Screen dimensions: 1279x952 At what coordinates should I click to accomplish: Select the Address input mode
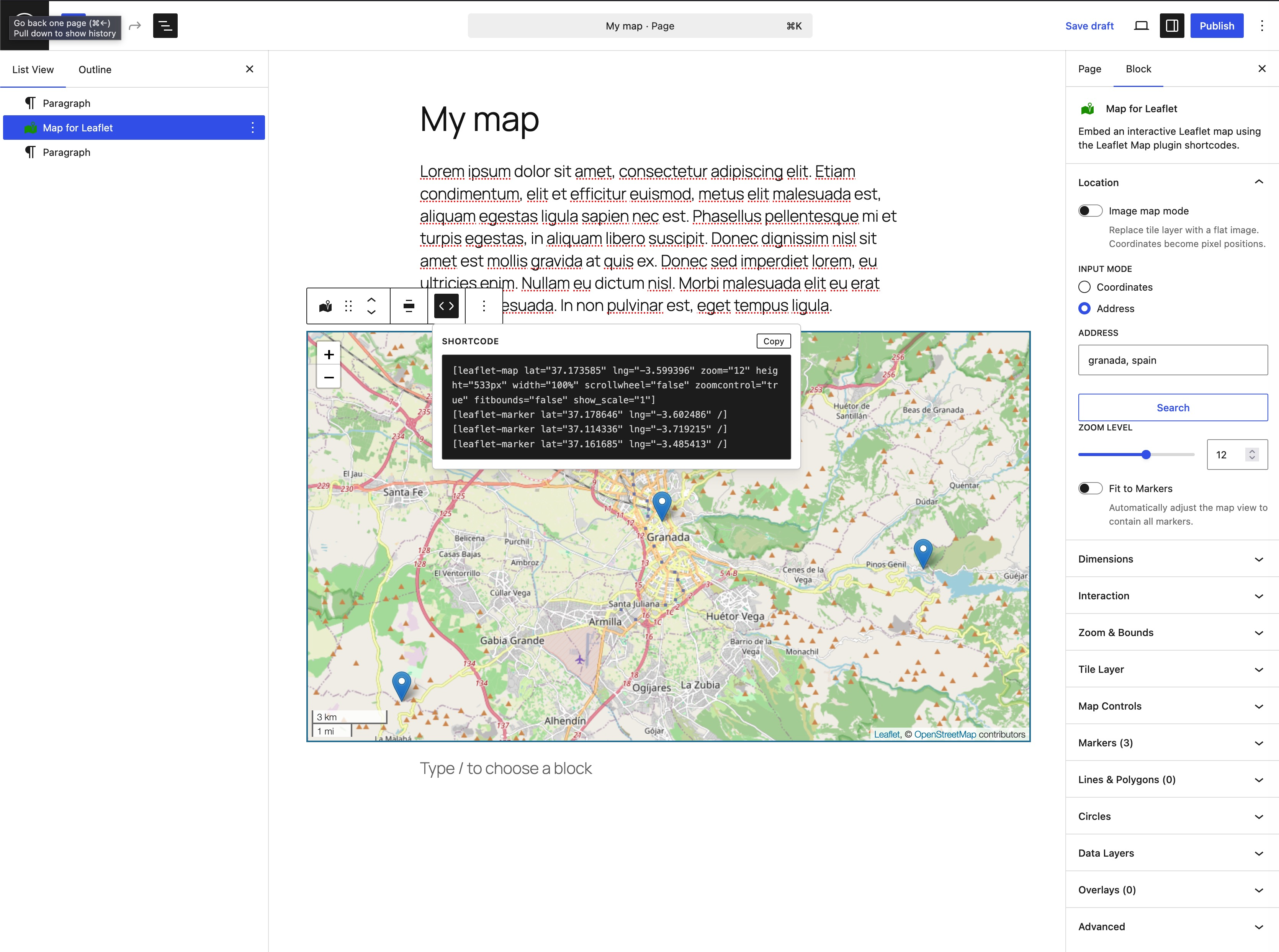[x=1084, y=308]
